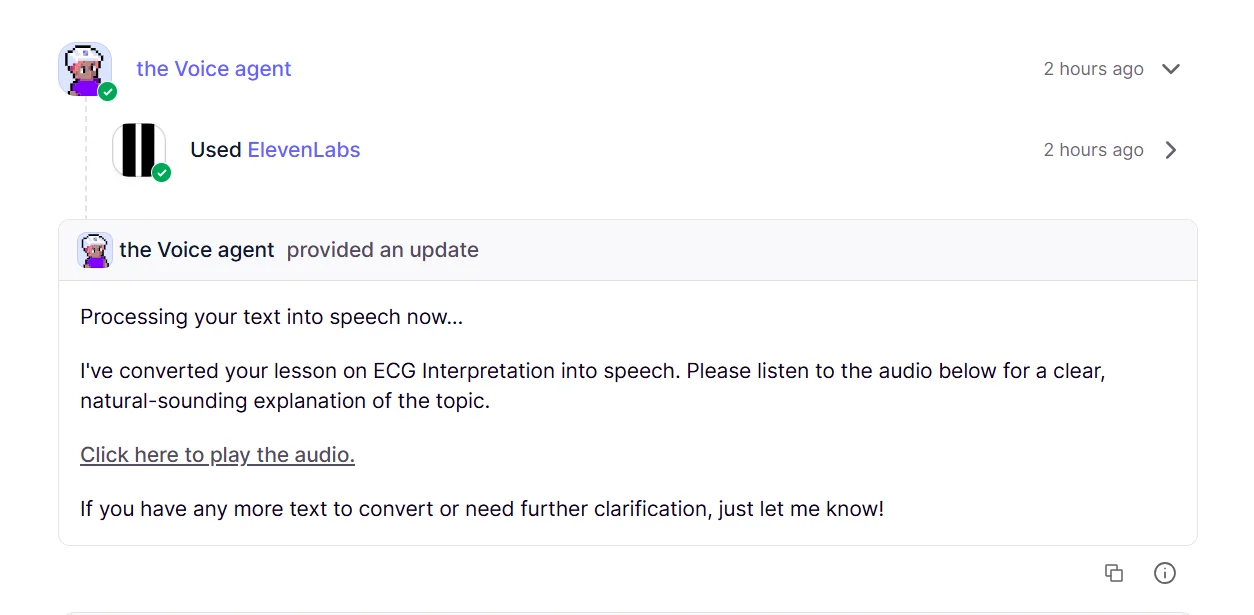Click the Voice agent name in the update header
1254x615 pixels.
tap(197, 250)
